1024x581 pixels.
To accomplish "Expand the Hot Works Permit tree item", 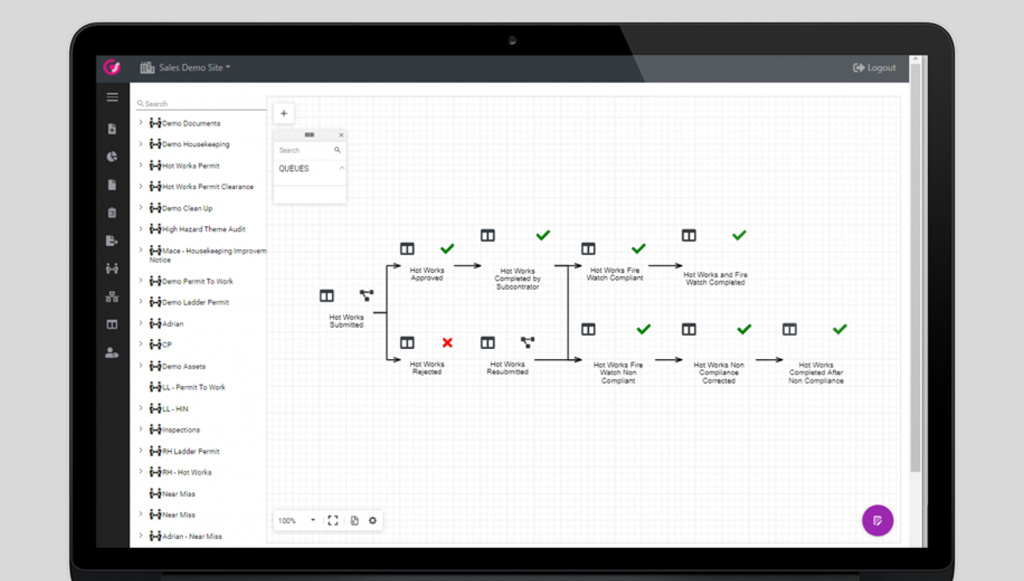I will [140, 165].
